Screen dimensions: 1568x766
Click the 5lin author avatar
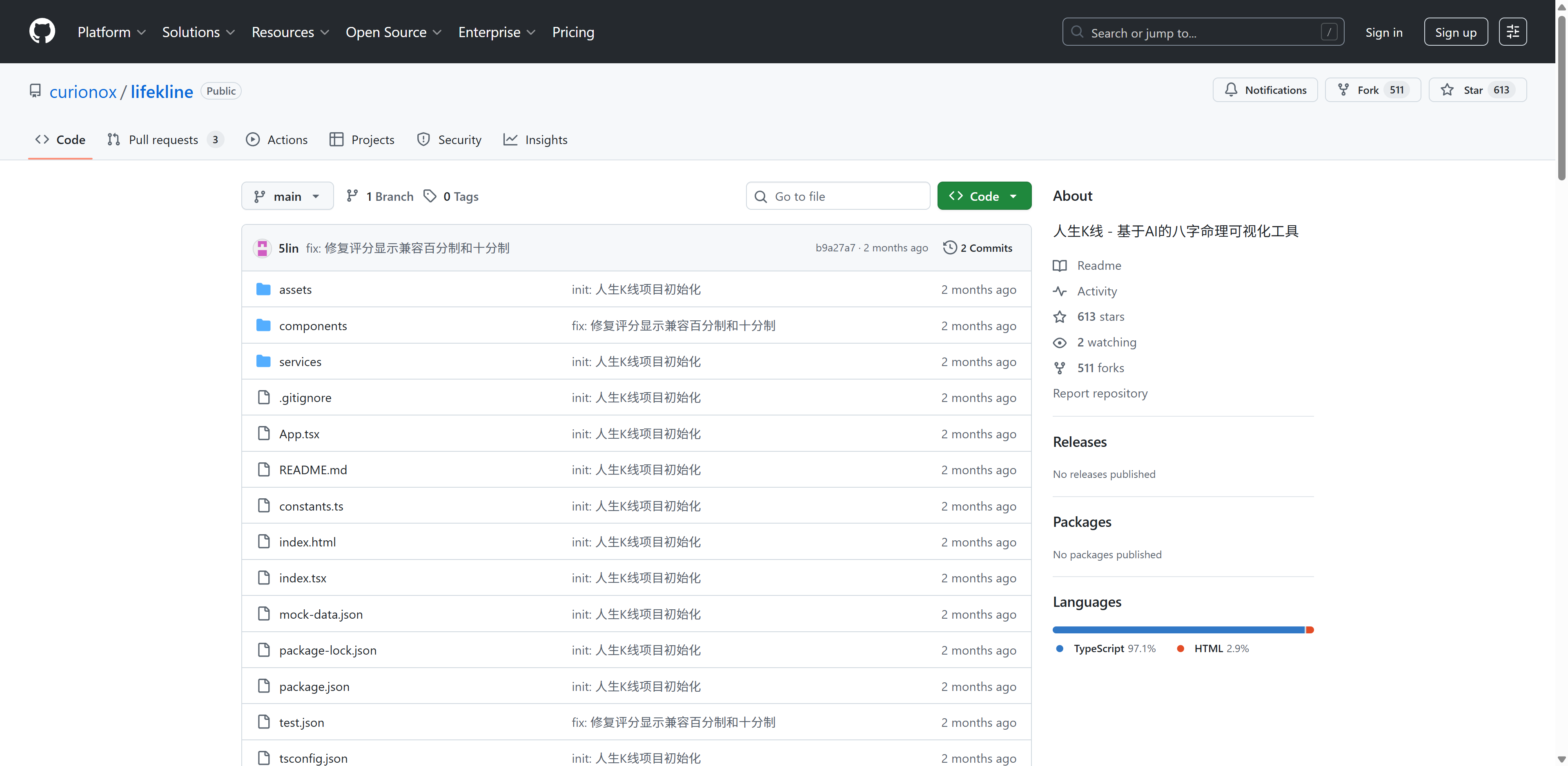(x=262, y=248)
